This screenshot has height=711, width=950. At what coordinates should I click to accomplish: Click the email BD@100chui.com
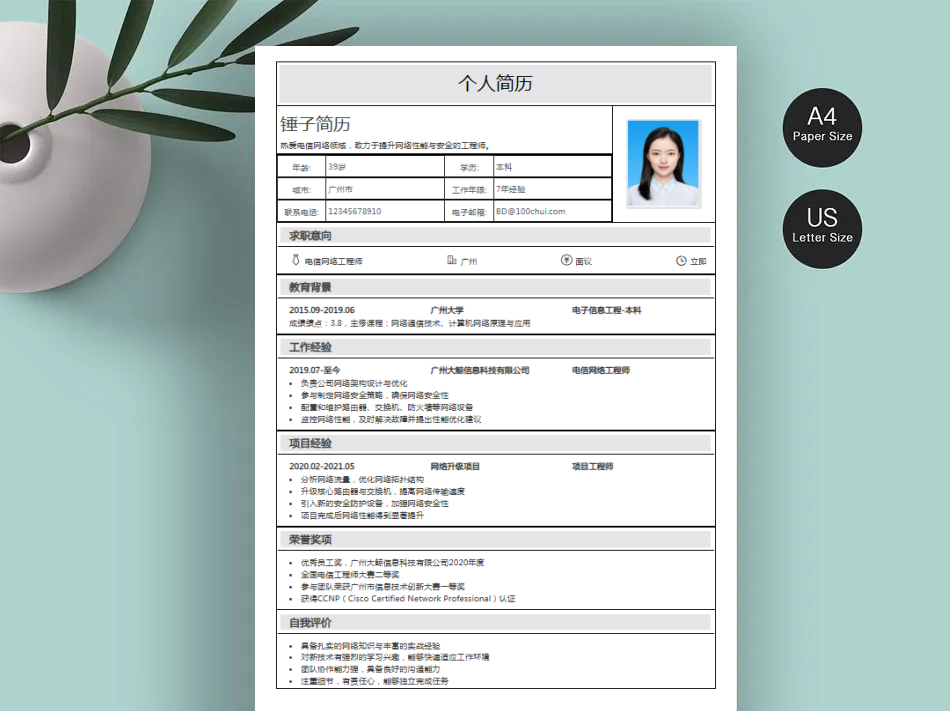[531, 211]
